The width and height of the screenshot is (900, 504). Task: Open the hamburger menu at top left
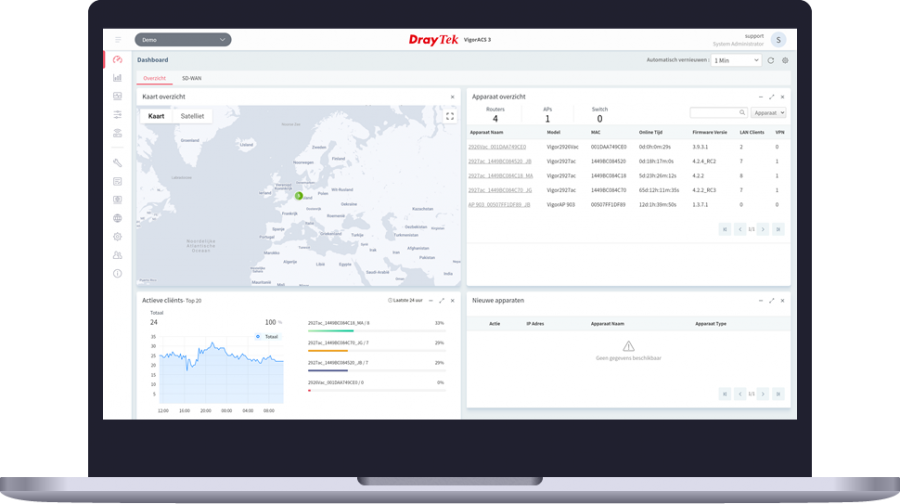tap(118, 40)
